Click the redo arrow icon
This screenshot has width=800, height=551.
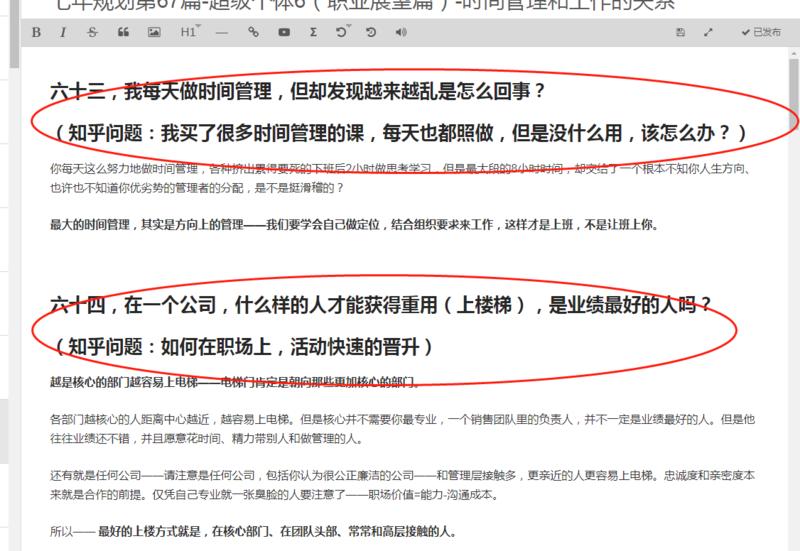(371, 32)
